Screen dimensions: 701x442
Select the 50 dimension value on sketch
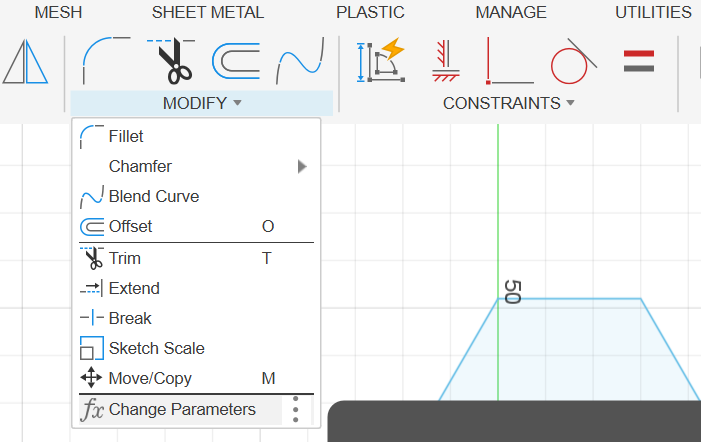tap(512, 292)
